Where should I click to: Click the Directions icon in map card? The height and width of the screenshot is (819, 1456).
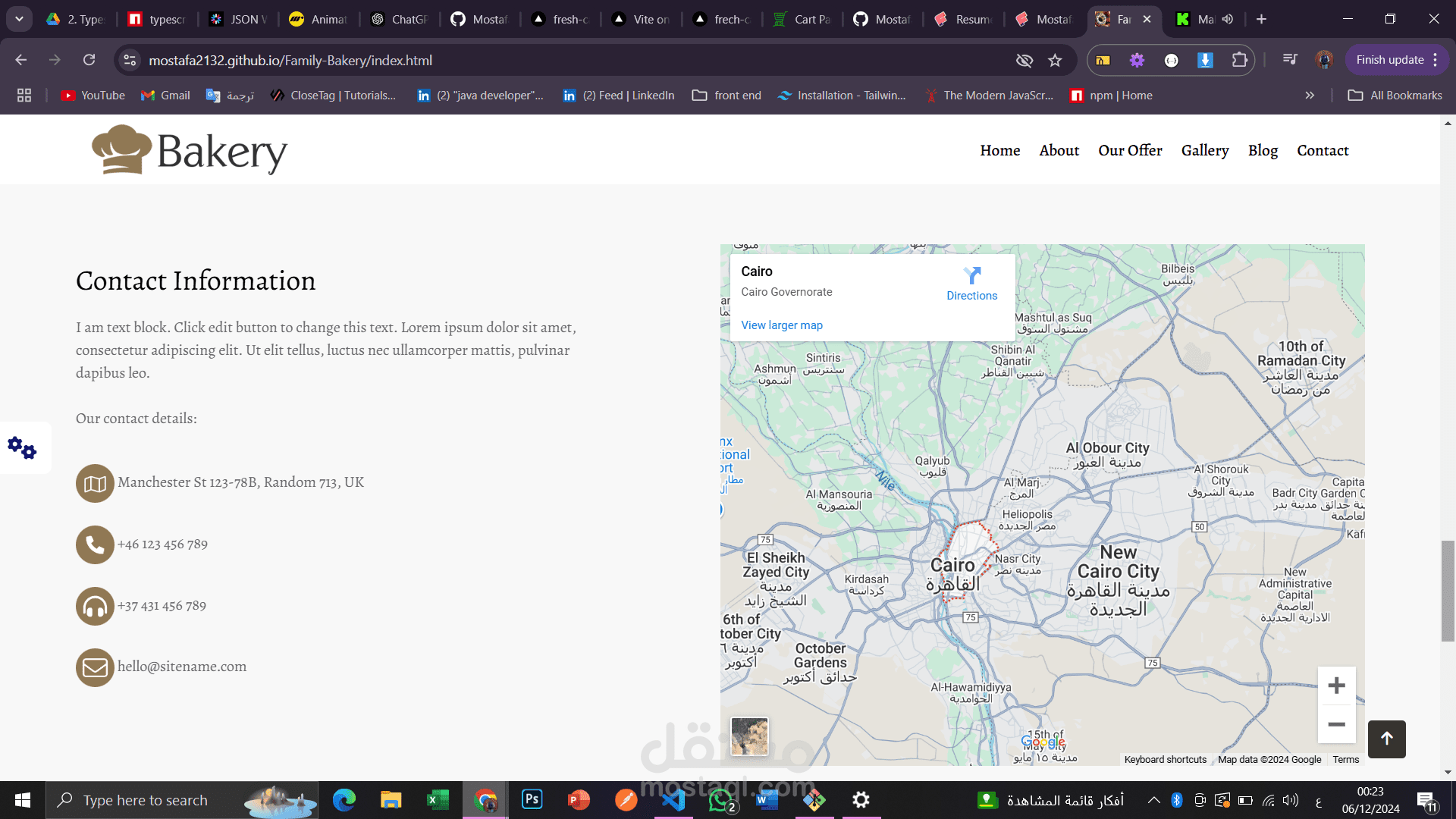(971, 275)
